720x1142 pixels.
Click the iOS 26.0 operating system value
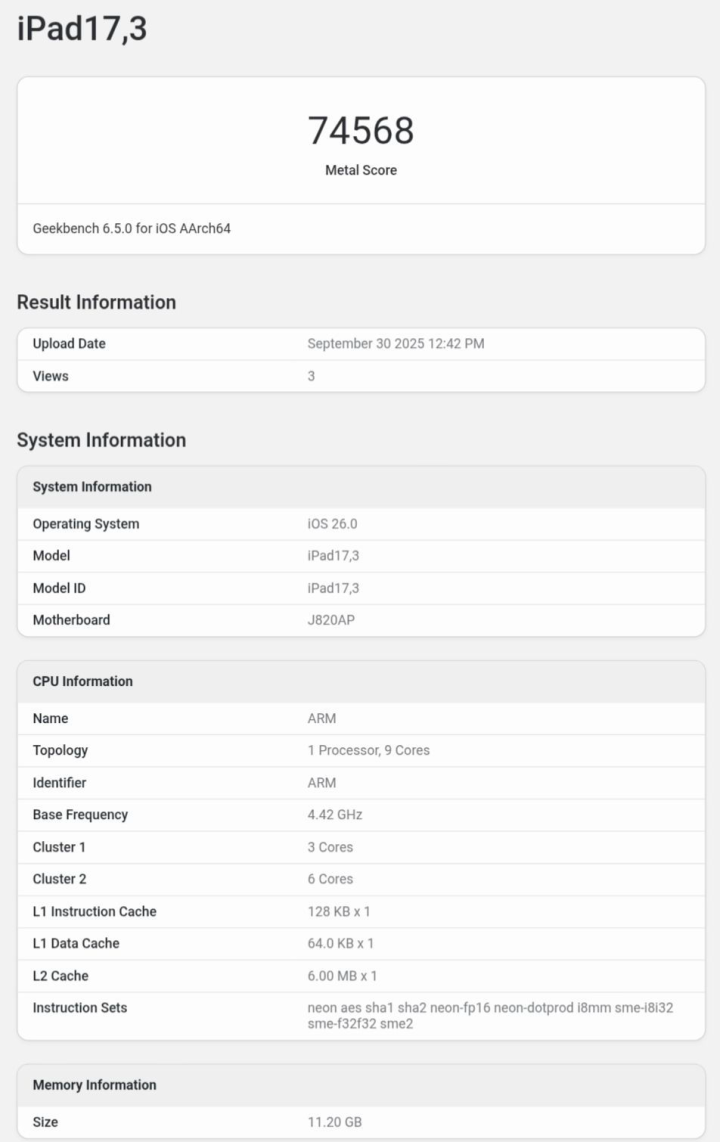(x=334, y=524)
